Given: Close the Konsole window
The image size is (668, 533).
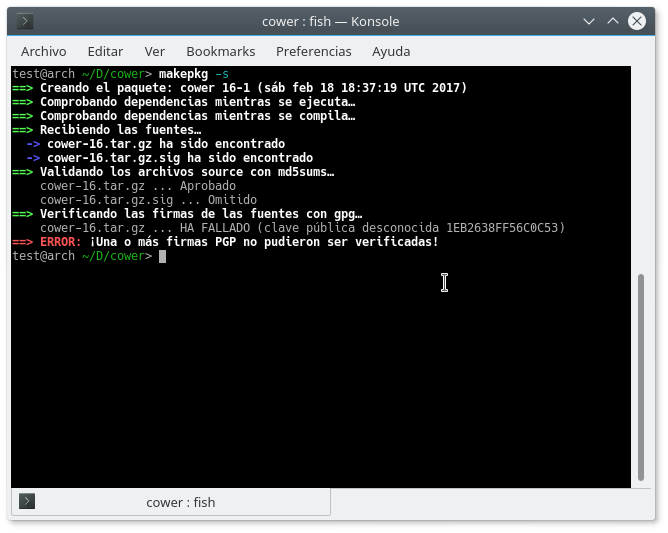Looking at the screenshot, I should [637, 21].
